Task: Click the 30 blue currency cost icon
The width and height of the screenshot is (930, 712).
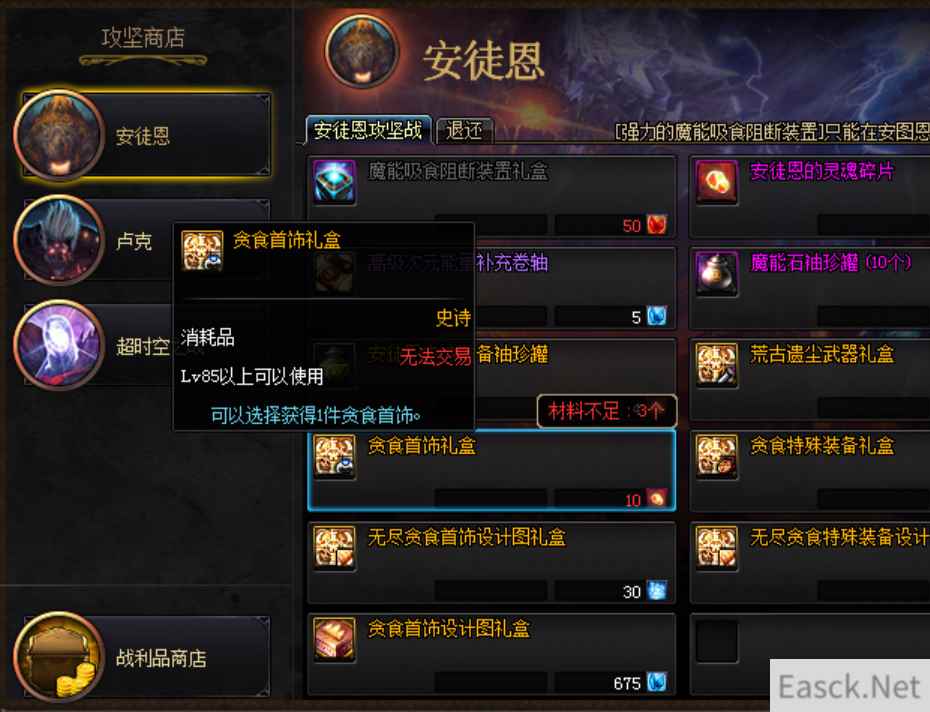Action: pyautogui.click(x=657, y=591)
